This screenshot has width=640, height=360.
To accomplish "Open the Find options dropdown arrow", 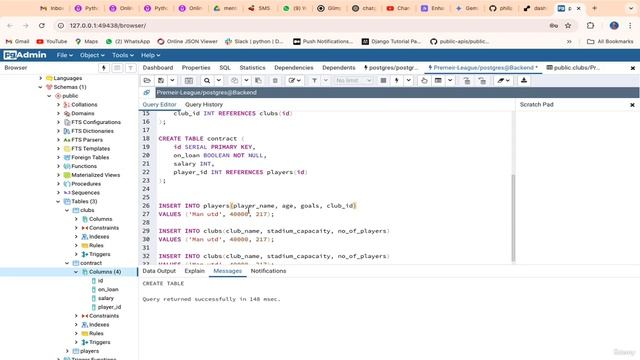I will coord(219,80).
